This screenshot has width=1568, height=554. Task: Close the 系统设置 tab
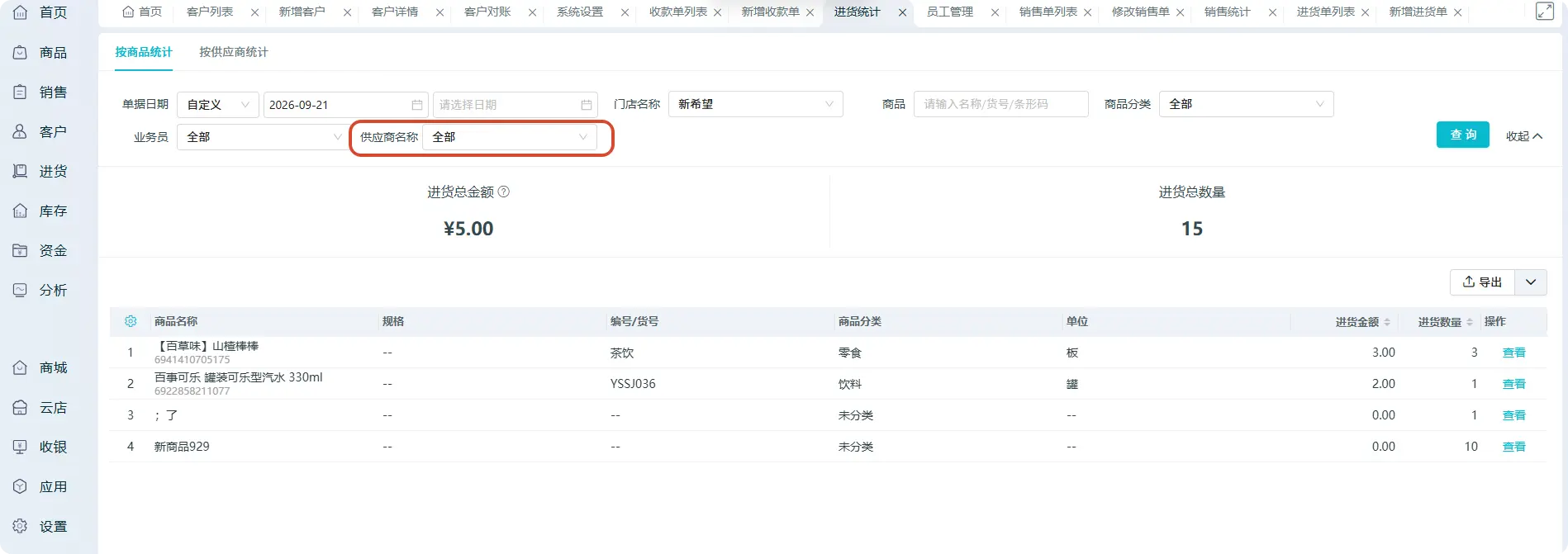pos(625,12)
